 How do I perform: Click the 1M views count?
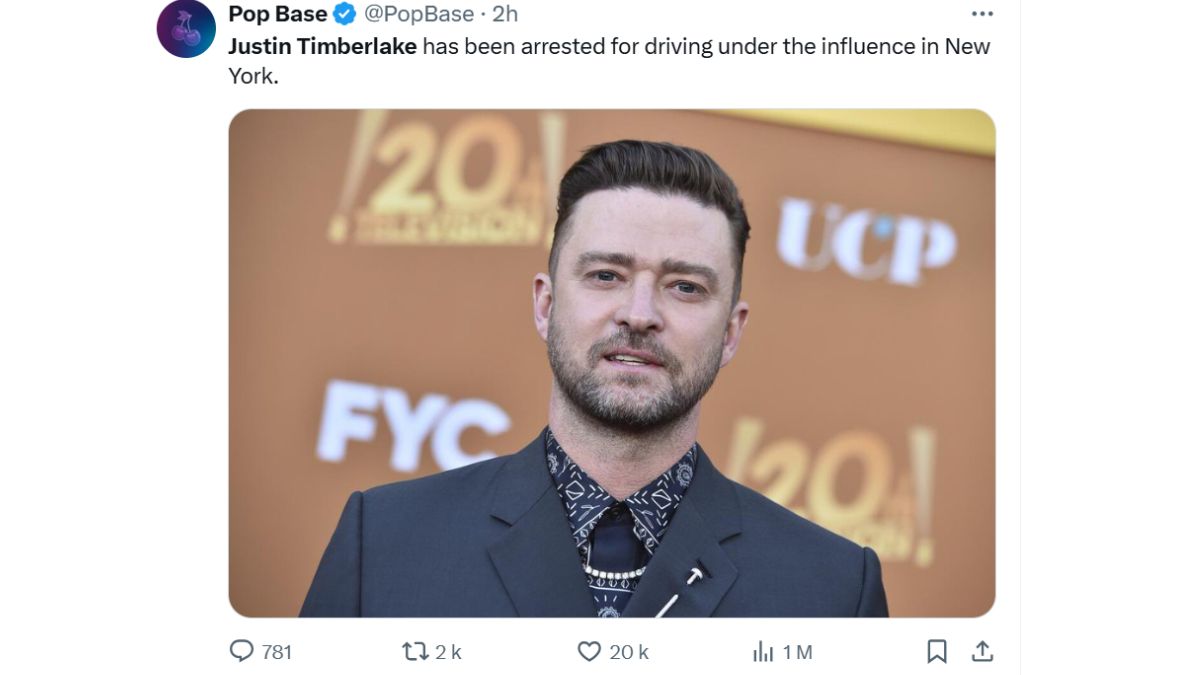pyautogui.click(x=798, y=650)
